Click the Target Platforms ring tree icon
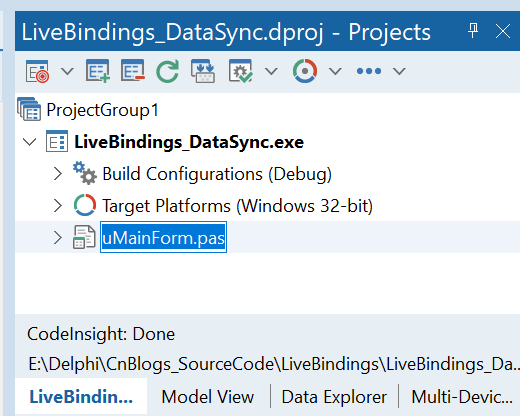 [x=85, y=205]
